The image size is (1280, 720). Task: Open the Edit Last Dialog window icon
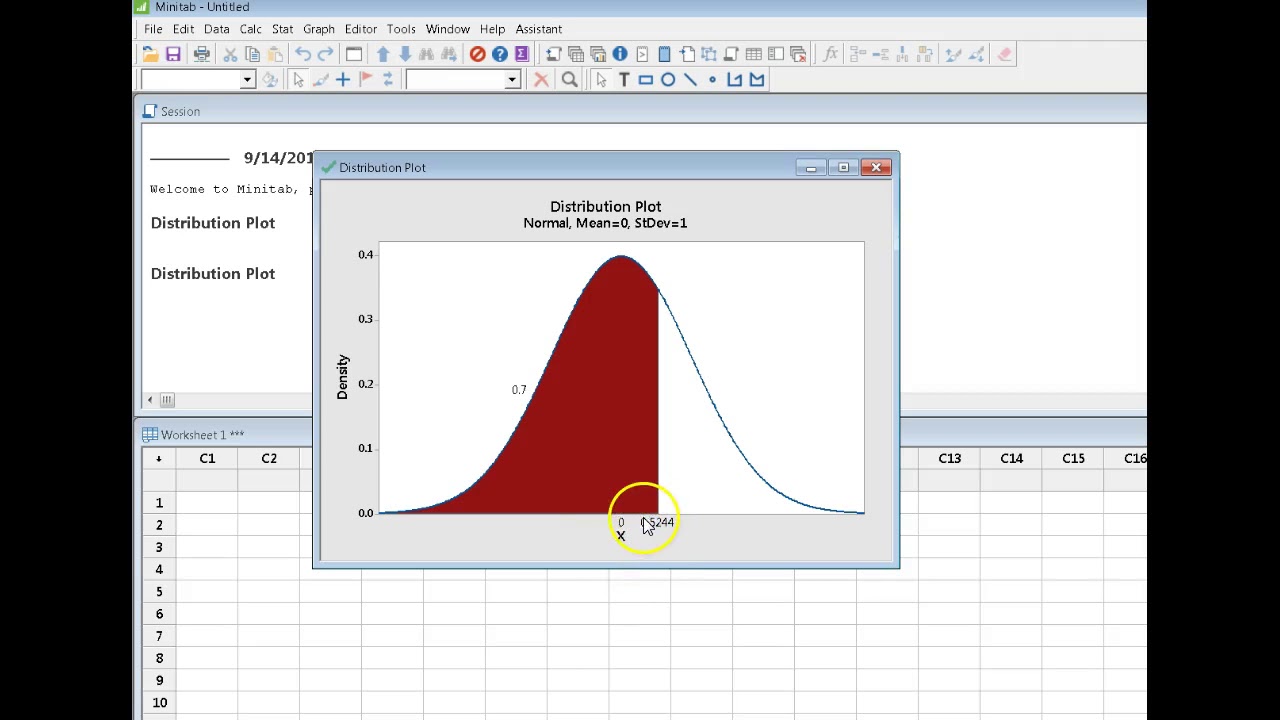tap(354, 54)
